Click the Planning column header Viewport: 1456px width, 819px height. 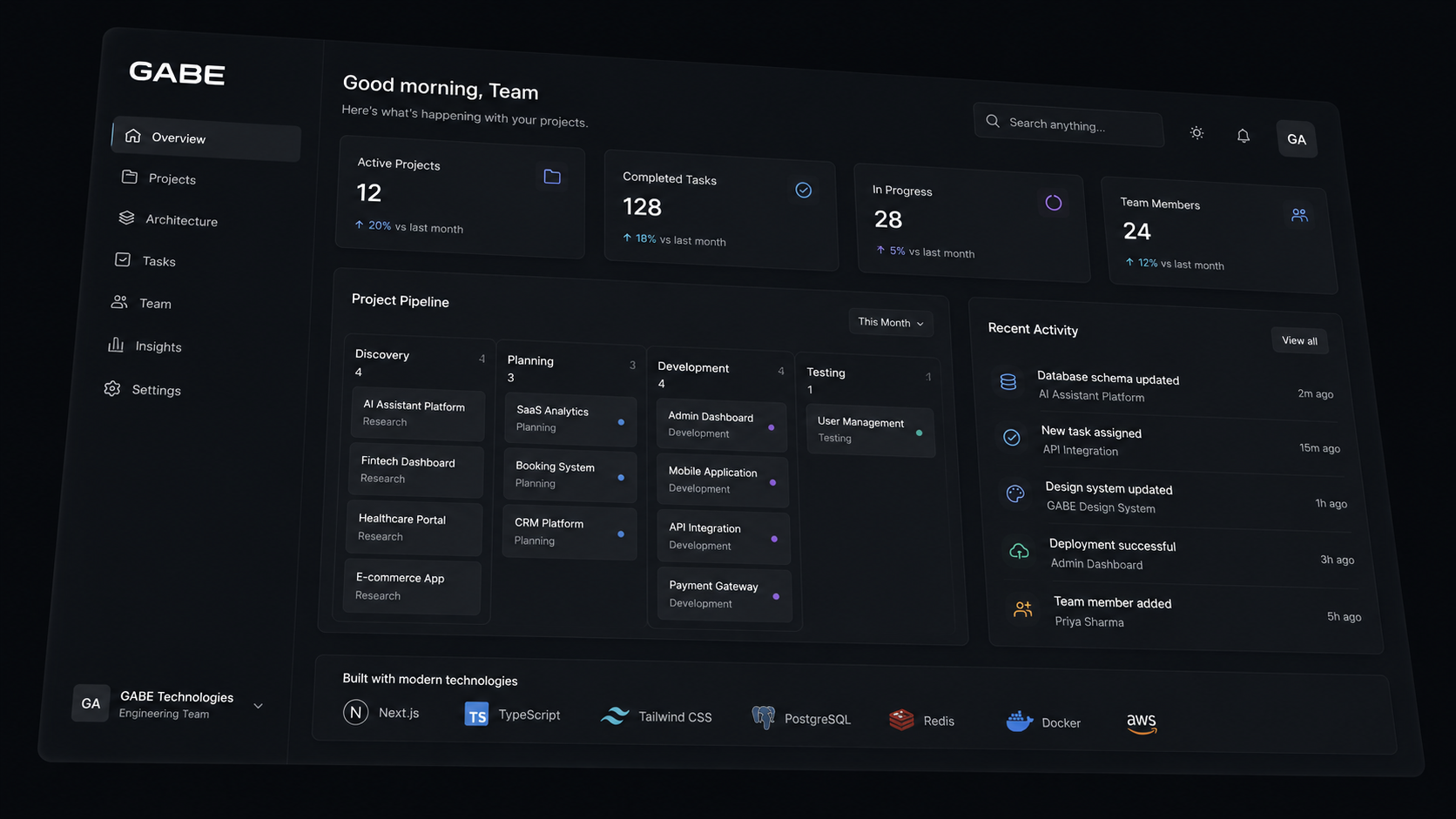pos(530,360)
